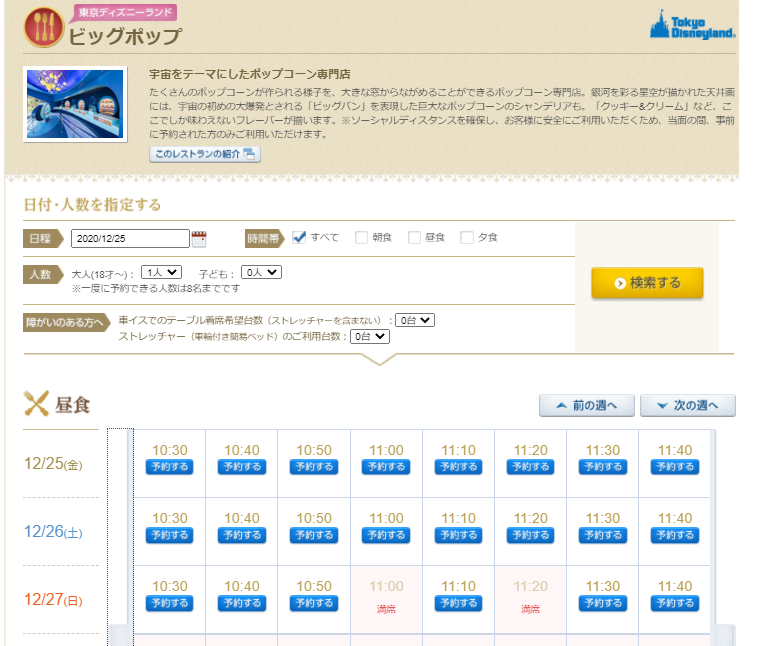Image resolution: width=758 pixels, height=646 pixels.
Task: Reserve 11:10 on 12/25
Action: point(458,467)
